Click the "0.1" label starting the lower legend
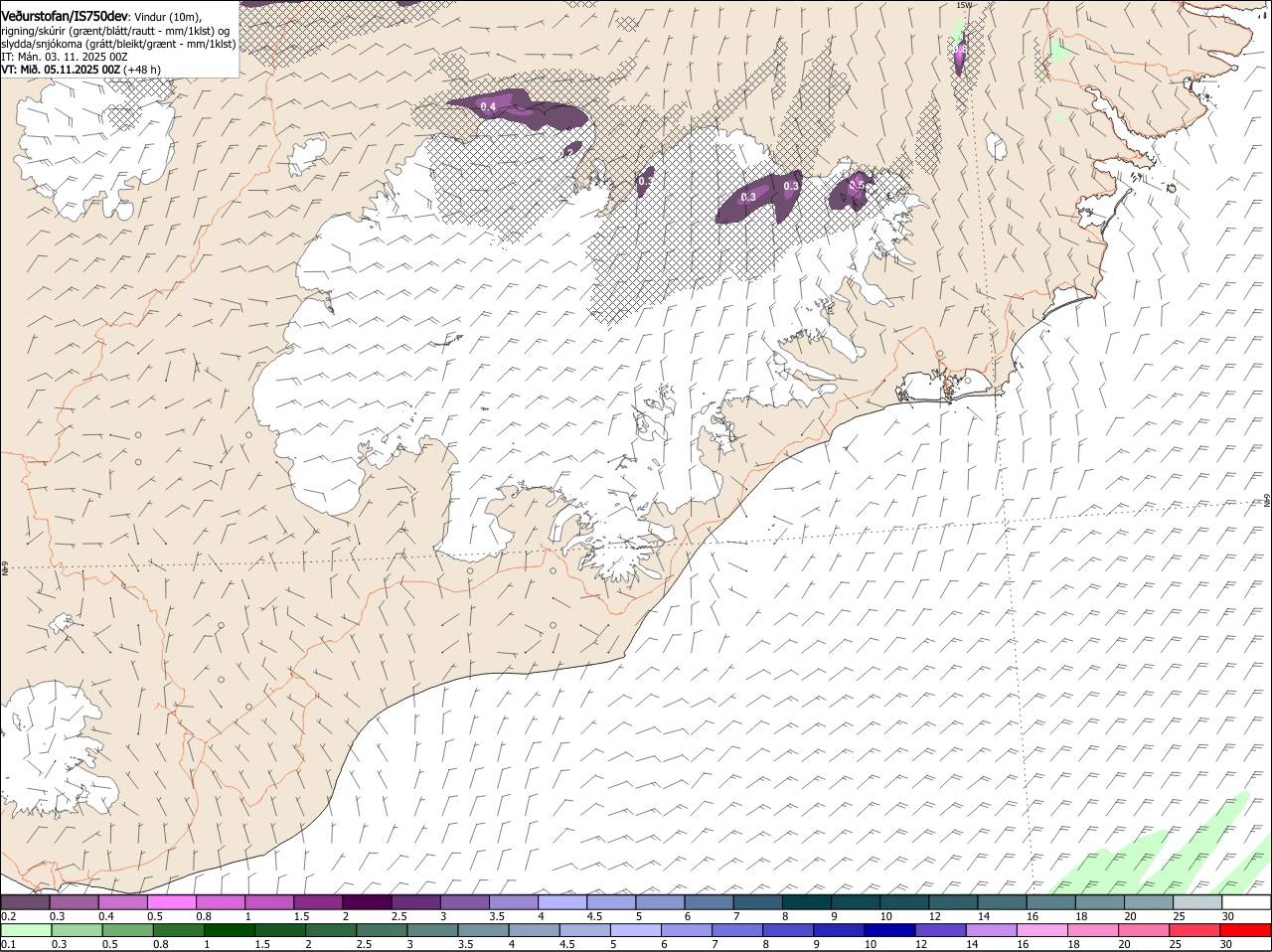The height and width of the screenshot is (952, 1272). click(8, 945)
